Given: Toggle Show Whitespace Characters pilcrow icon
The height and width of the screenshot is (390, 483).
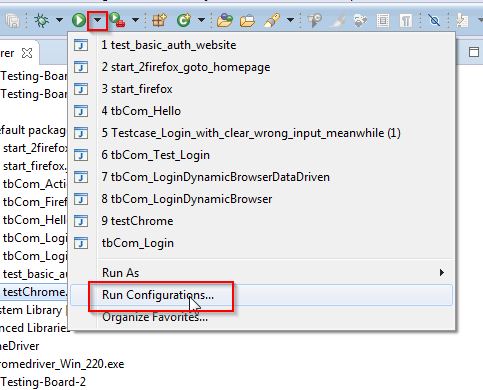Looking at the screenshot, I should pos(406,21).
